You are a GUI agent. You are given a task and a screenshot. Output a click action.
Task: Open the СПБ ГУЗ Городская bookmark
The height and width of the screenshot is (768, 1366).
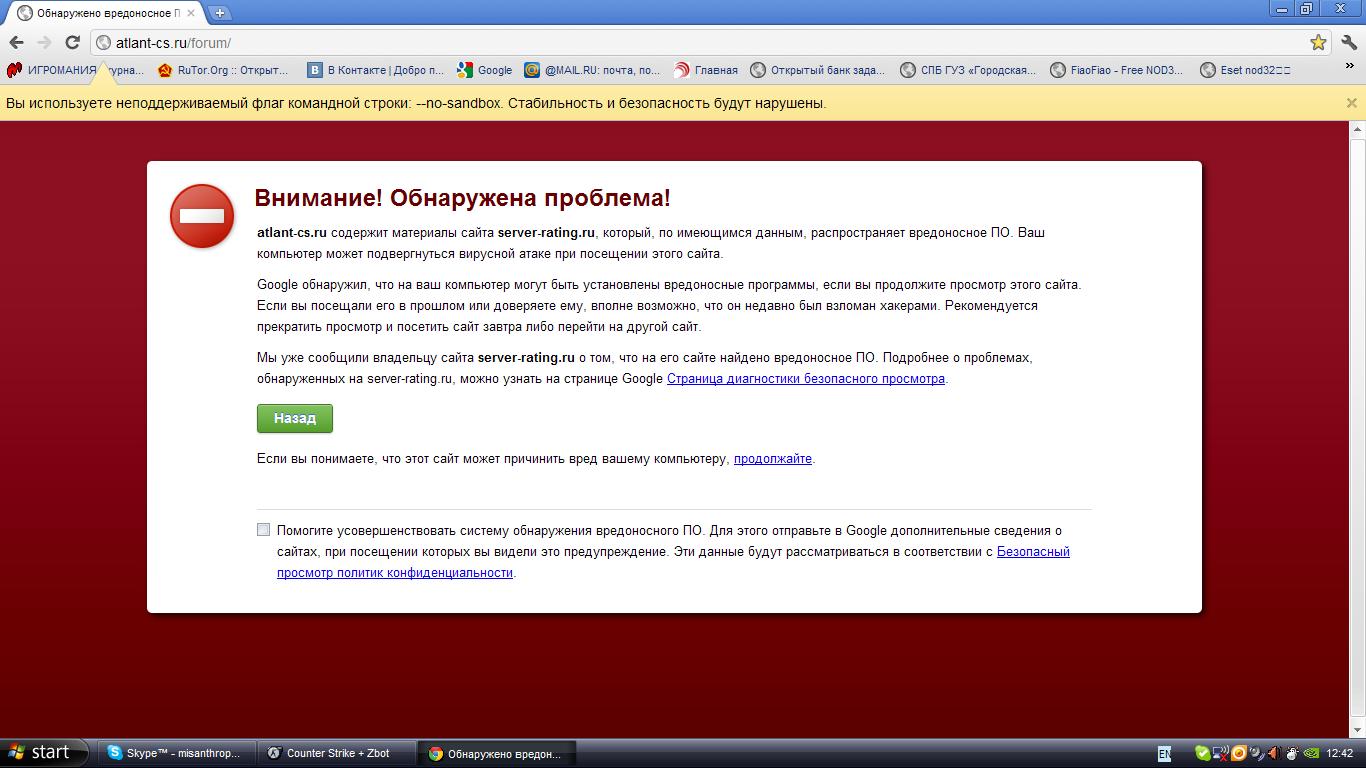(x=969, y=70)
